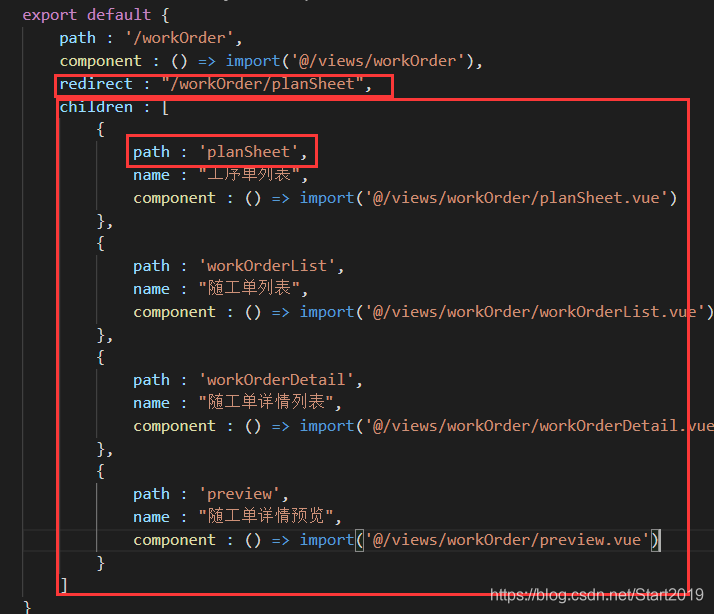The image size is (714, 614).
Task: Click the workOrderList.vue import path
Action: [x=535, y=312]
